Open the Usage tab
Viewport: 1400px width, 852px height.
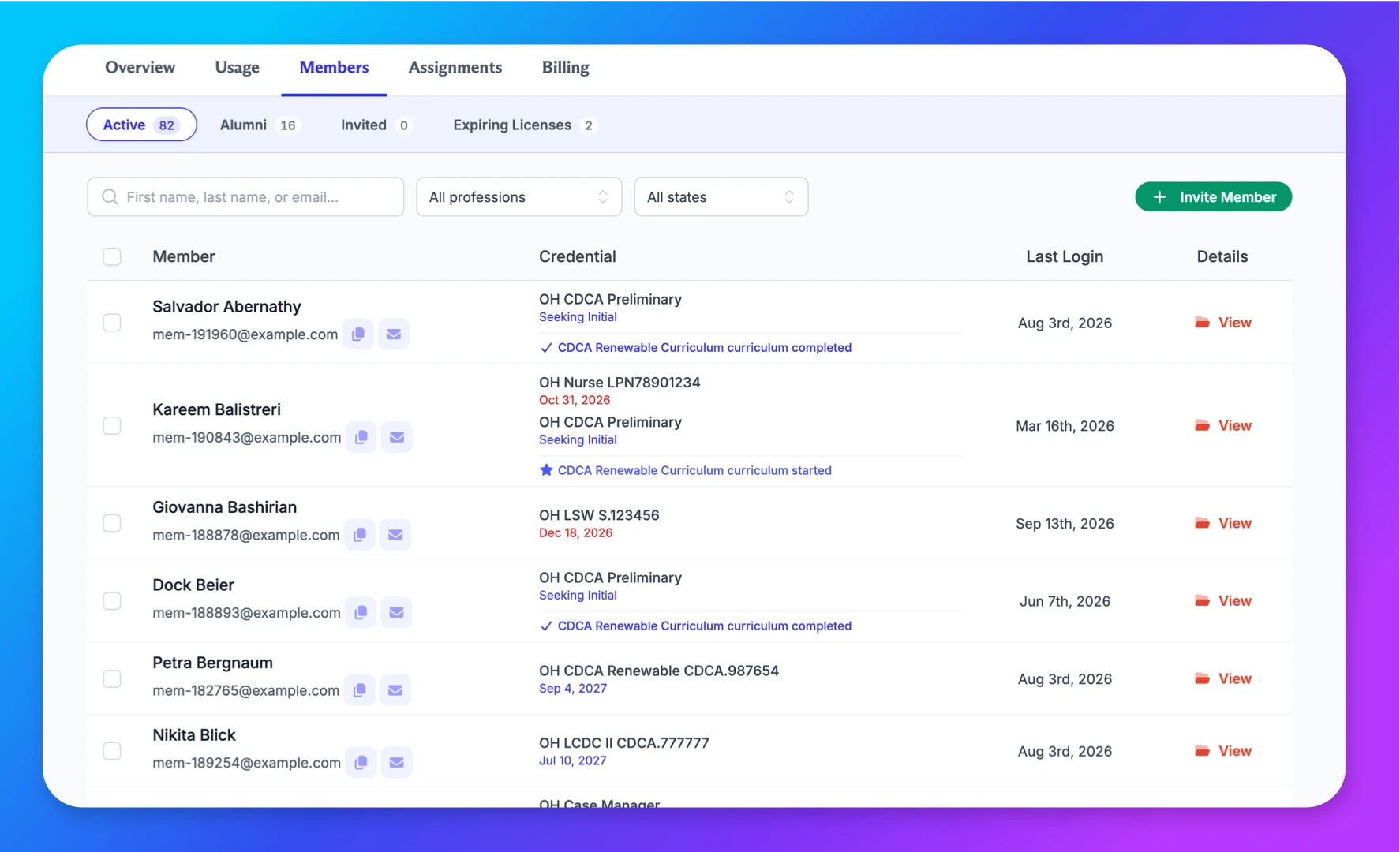click(238, 68)
